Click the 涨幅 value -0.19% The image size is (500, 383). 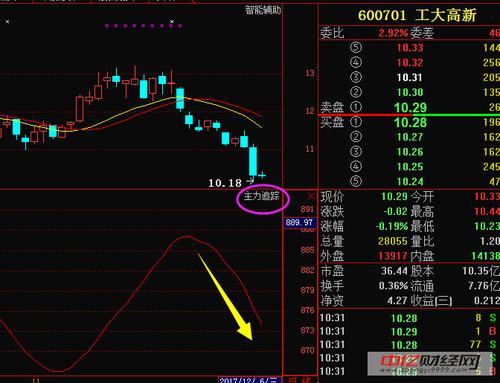392,226
